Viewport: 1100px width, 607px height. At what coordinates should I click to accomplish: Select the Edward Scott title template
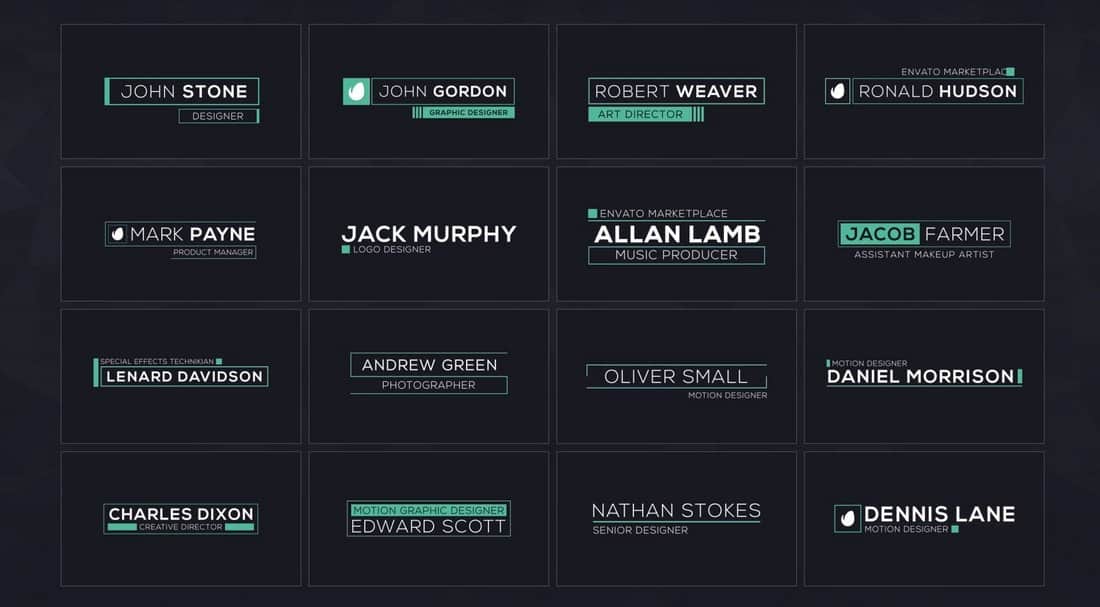point(428,518)
